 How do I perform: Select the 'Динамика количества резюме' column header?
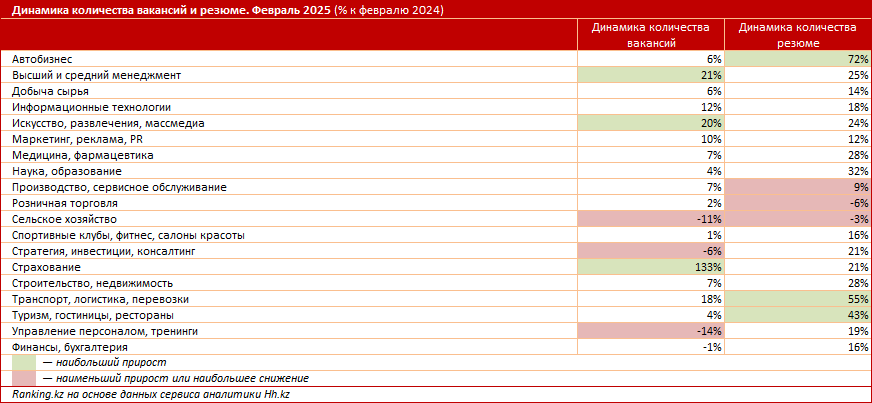pos(797,36)
